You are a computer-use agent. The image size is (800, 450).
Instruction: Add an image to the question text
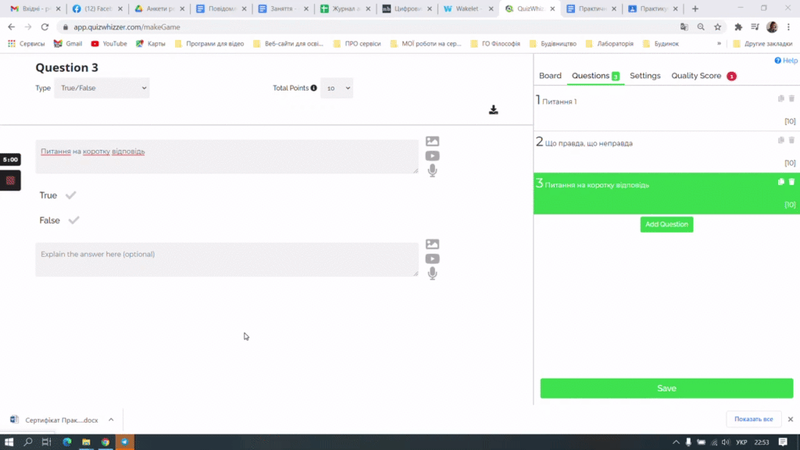432,142
